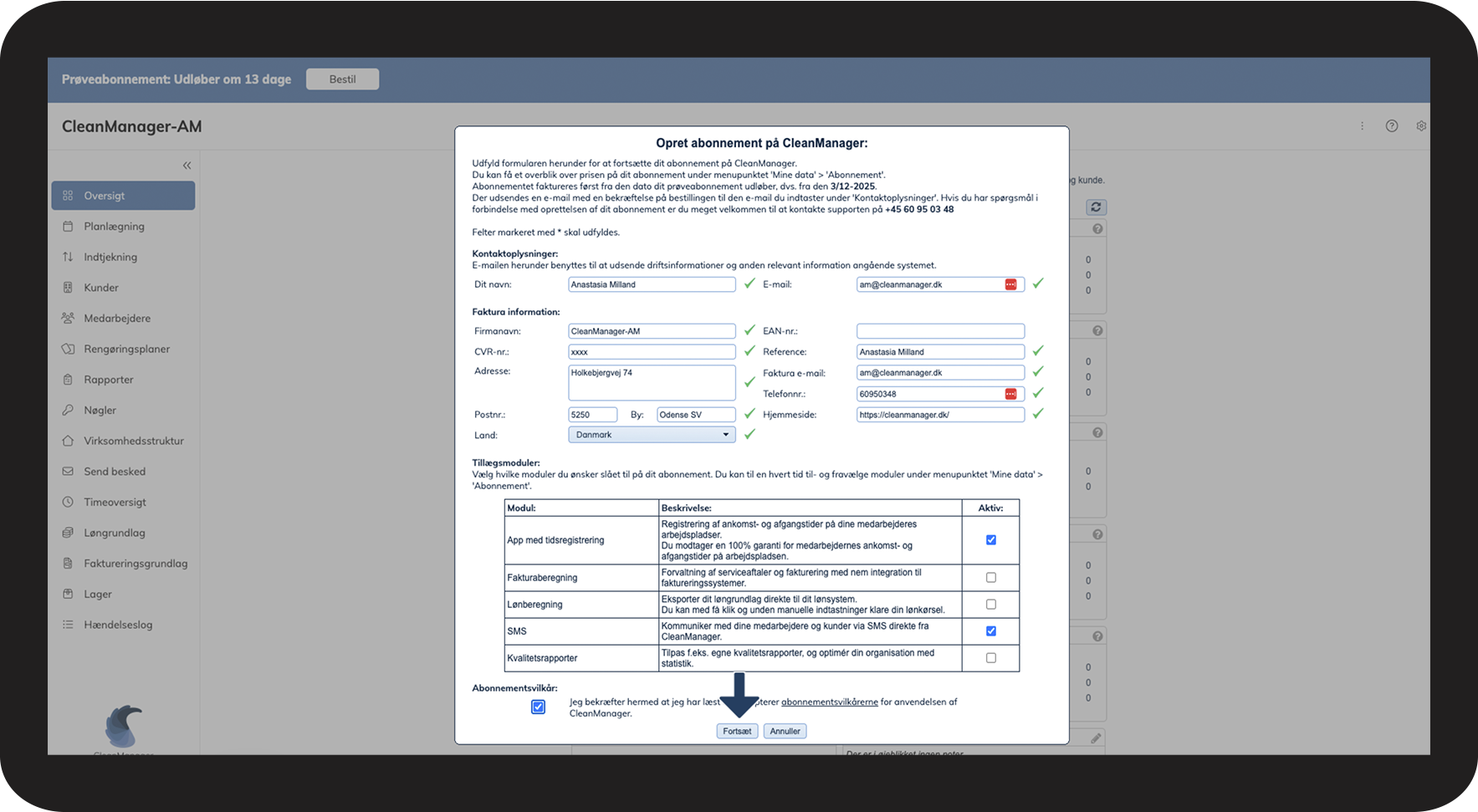Collapse the sidebar with the double chevron
This screenshot has height=812, width=1478.
pyautogui.click(x=187, y=166)
